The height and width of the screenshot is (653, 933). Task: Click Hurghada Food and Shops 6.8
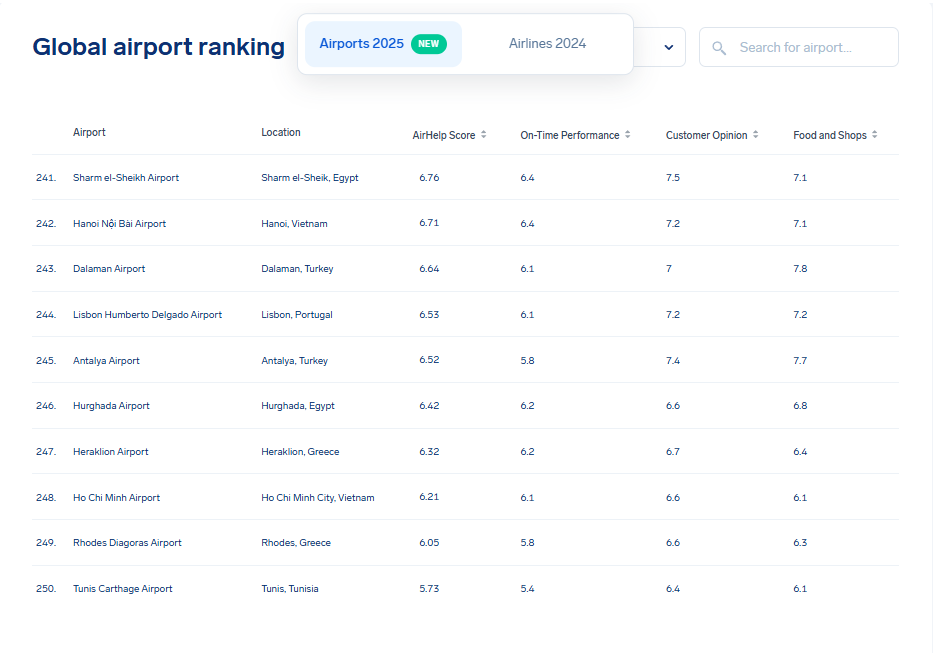coord(800,405)
